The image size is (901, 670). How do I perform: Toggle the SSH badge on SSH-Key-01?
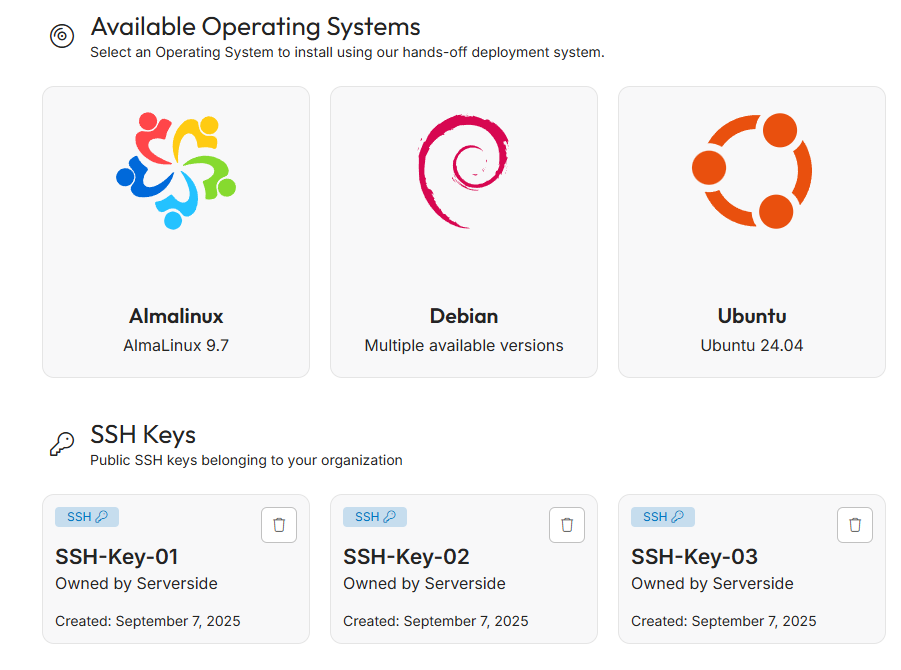coord(86,516)
